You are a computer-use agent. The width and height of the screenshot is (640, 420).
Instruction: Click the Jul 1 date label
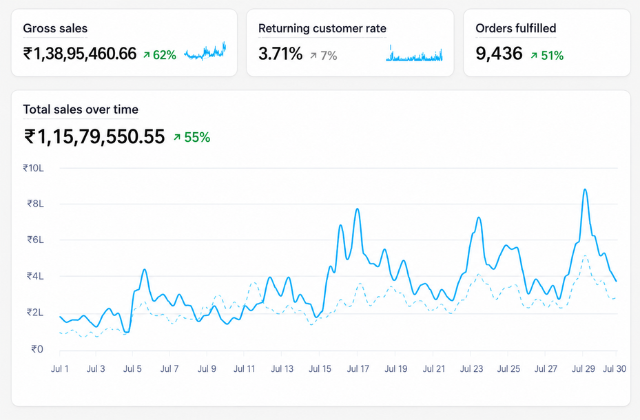point(60,369)
